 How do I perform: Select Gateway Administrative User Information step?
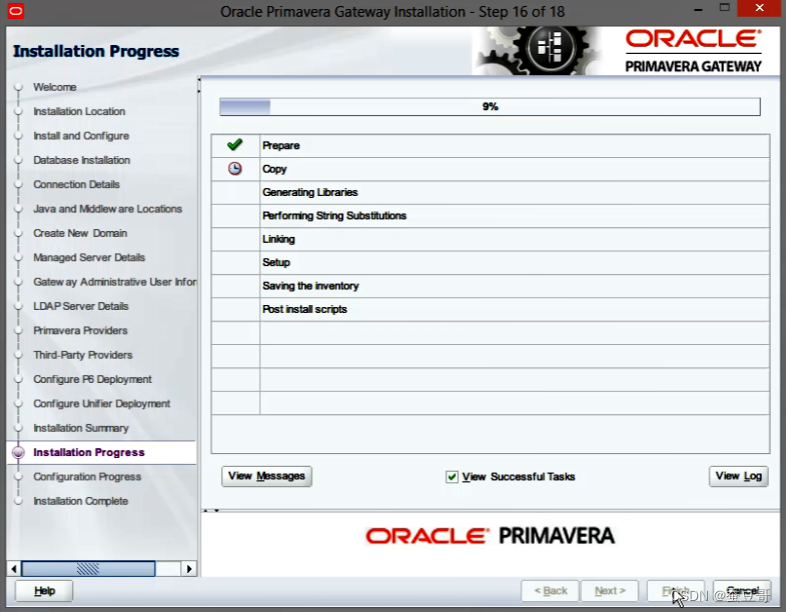point(115,282)
